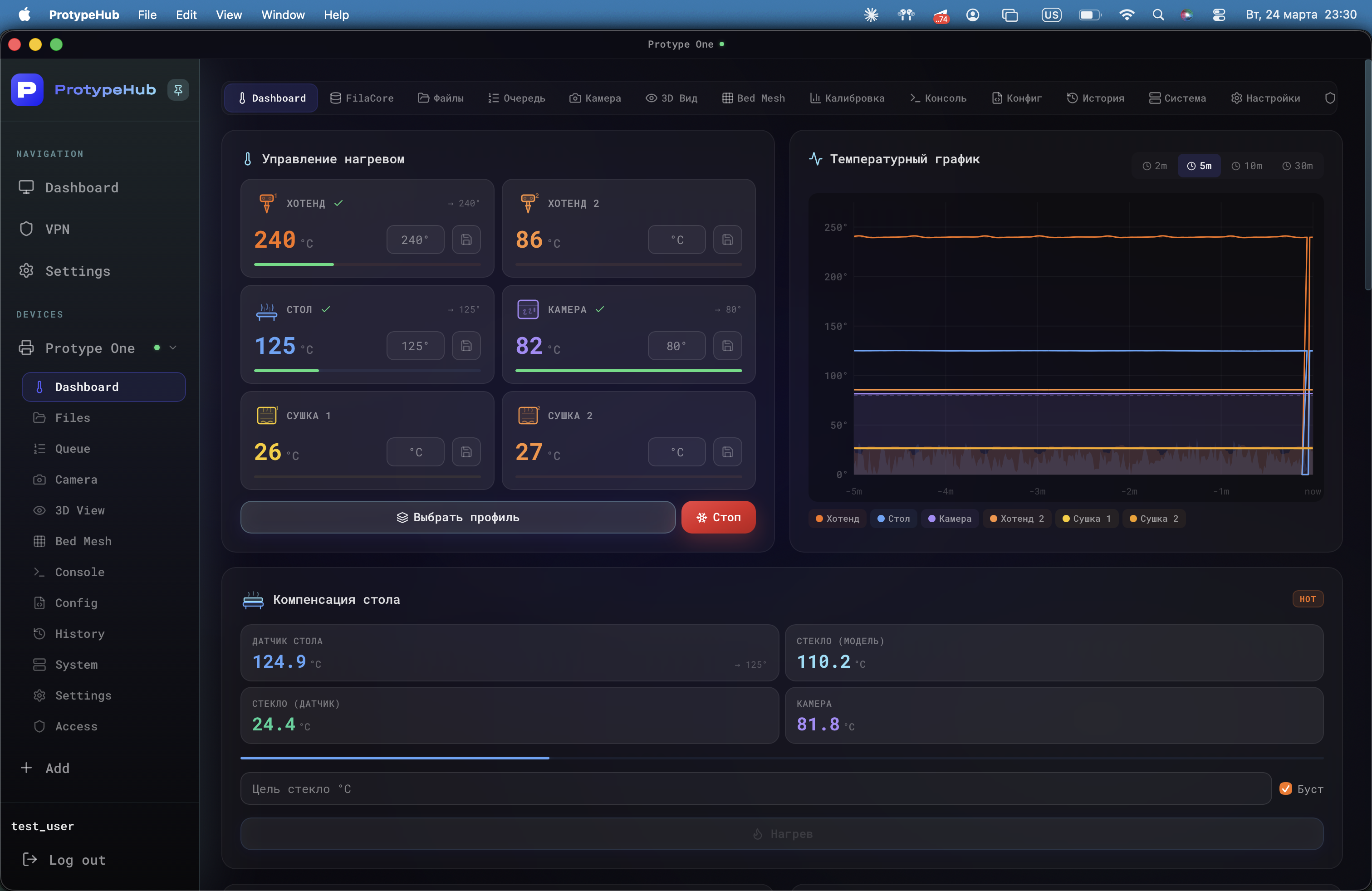Toggle Хотенд series in chart legend
1372x891 pixels.
837,519
